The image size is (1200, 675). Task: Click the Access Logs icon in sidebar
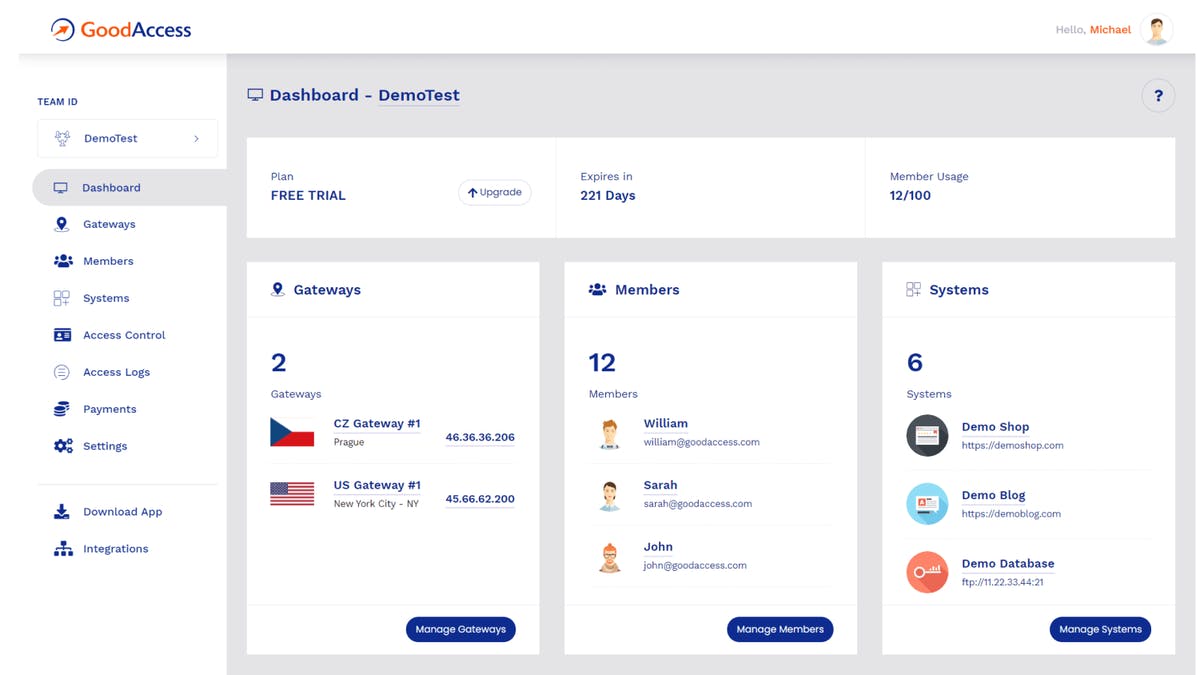[62, 372]
